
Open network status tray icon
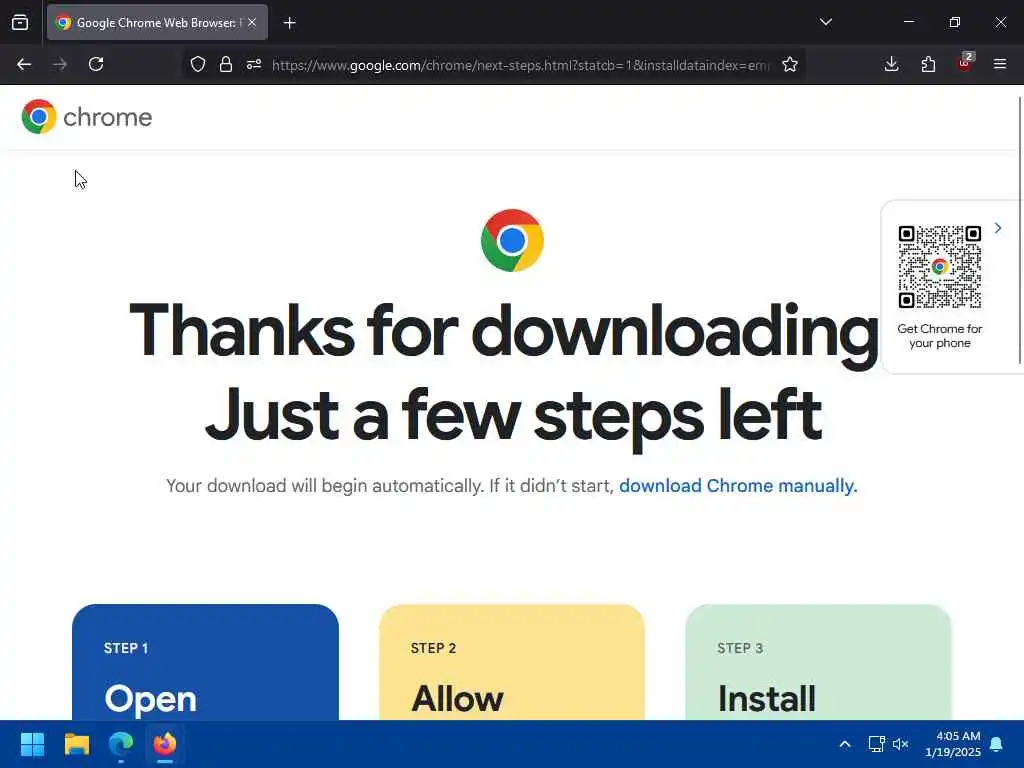(x=876, y=744)
